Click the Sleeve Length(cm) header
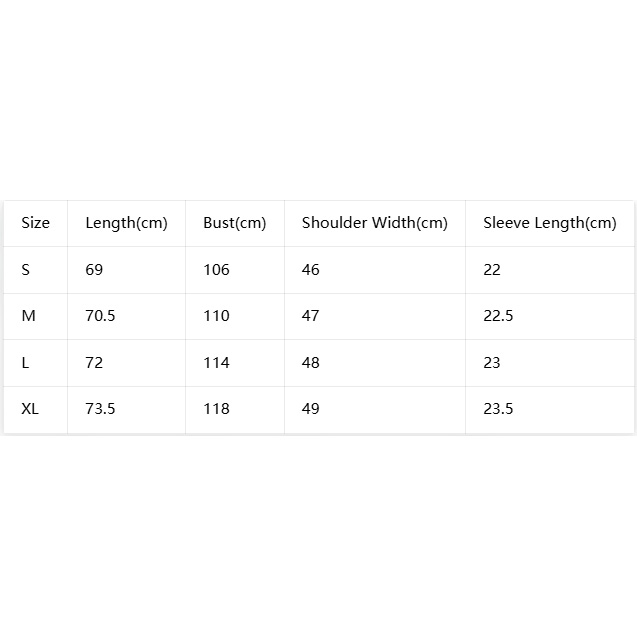 pos(550,223)
